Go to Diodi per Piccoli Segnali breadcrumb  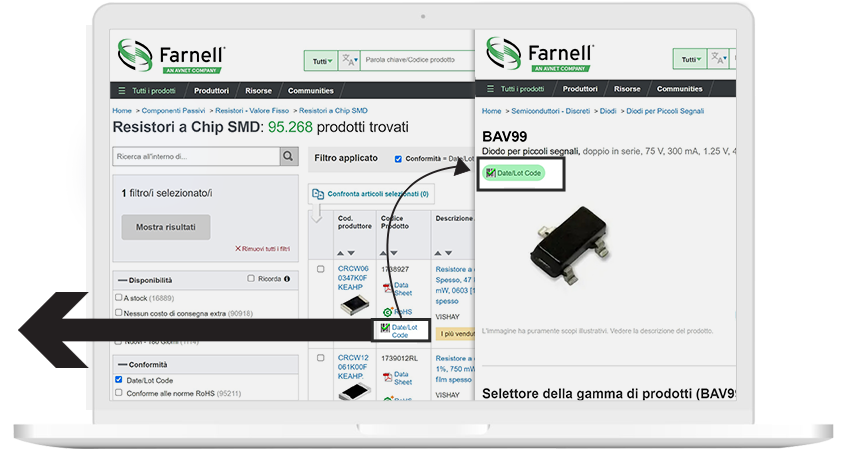click(665, 111)
